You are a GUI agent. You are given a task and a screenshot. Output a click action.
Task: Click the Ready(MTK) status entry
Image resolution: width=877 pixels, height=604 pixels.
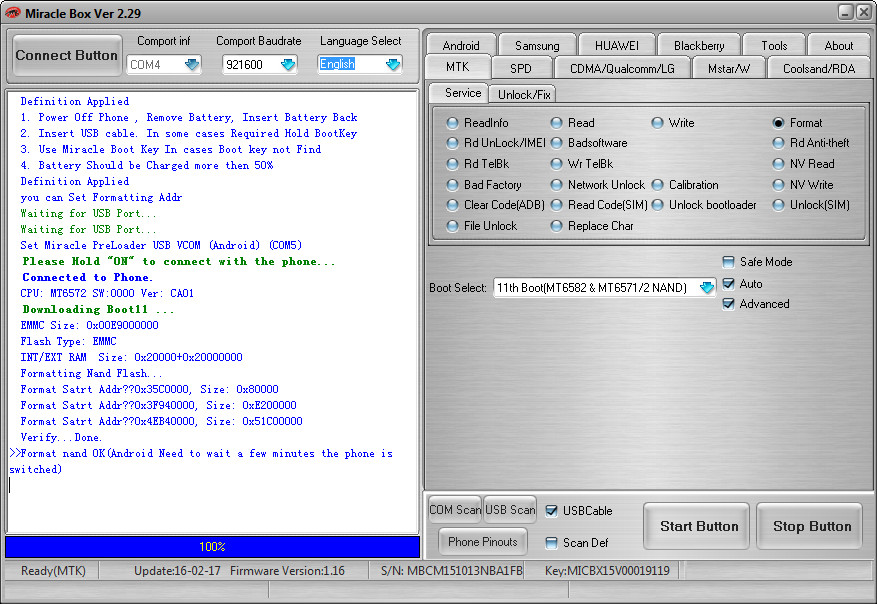pos(53,570)
